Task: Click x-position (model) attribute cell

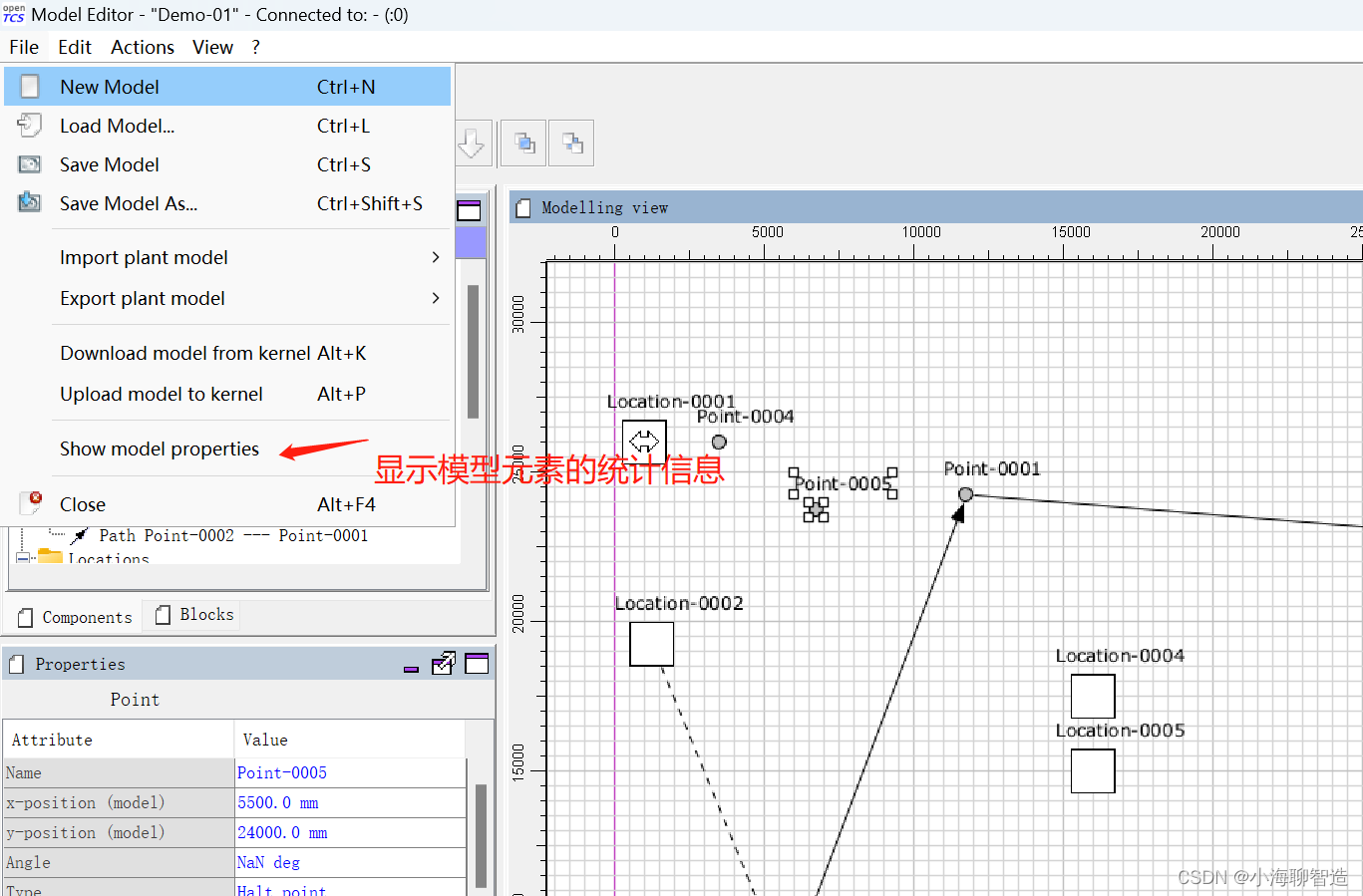Action: pyautogui.click(x=118, y=802)
